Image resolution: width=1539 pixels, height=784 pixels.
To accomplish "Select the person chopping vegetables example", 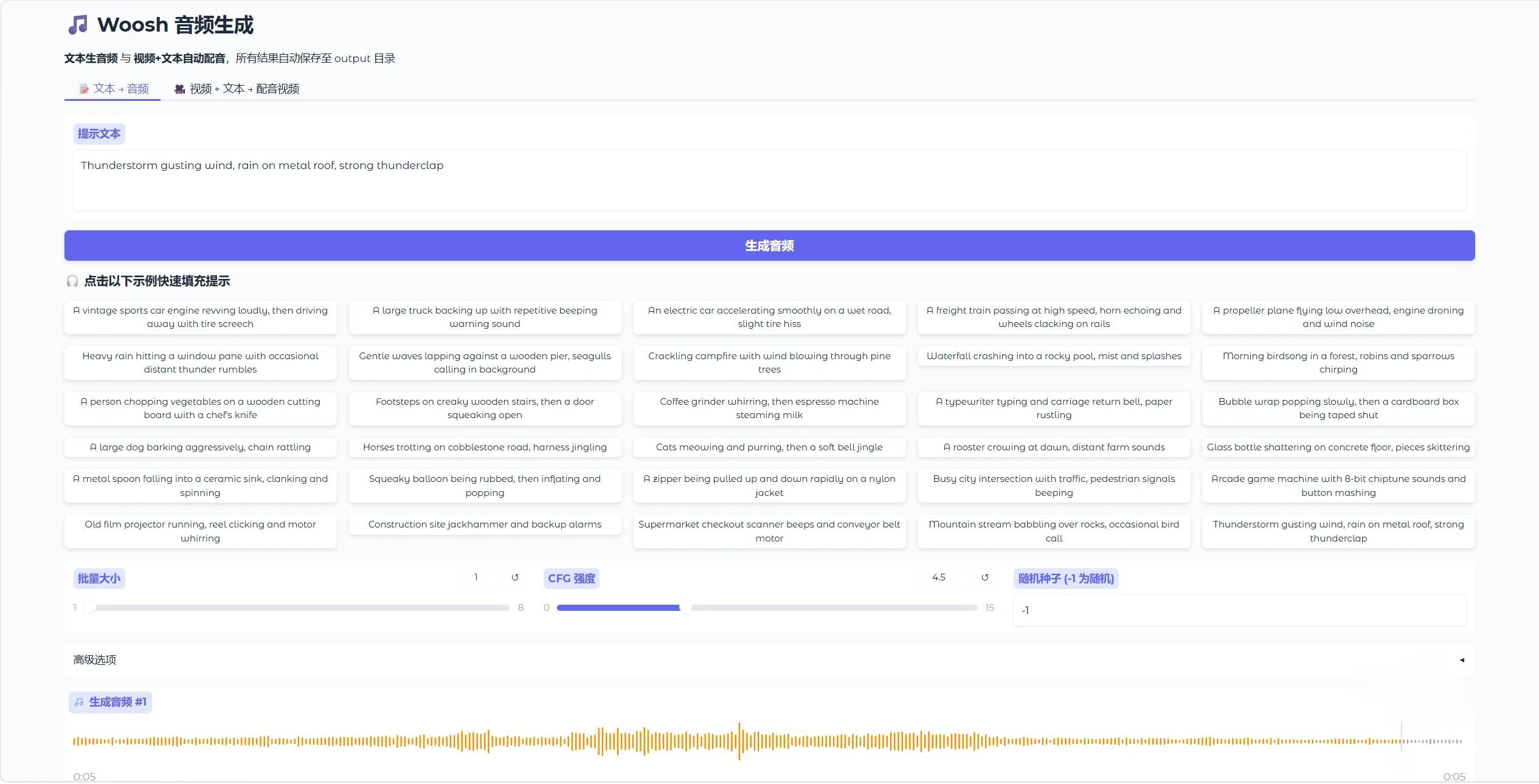I will click(x=200, y=408).
